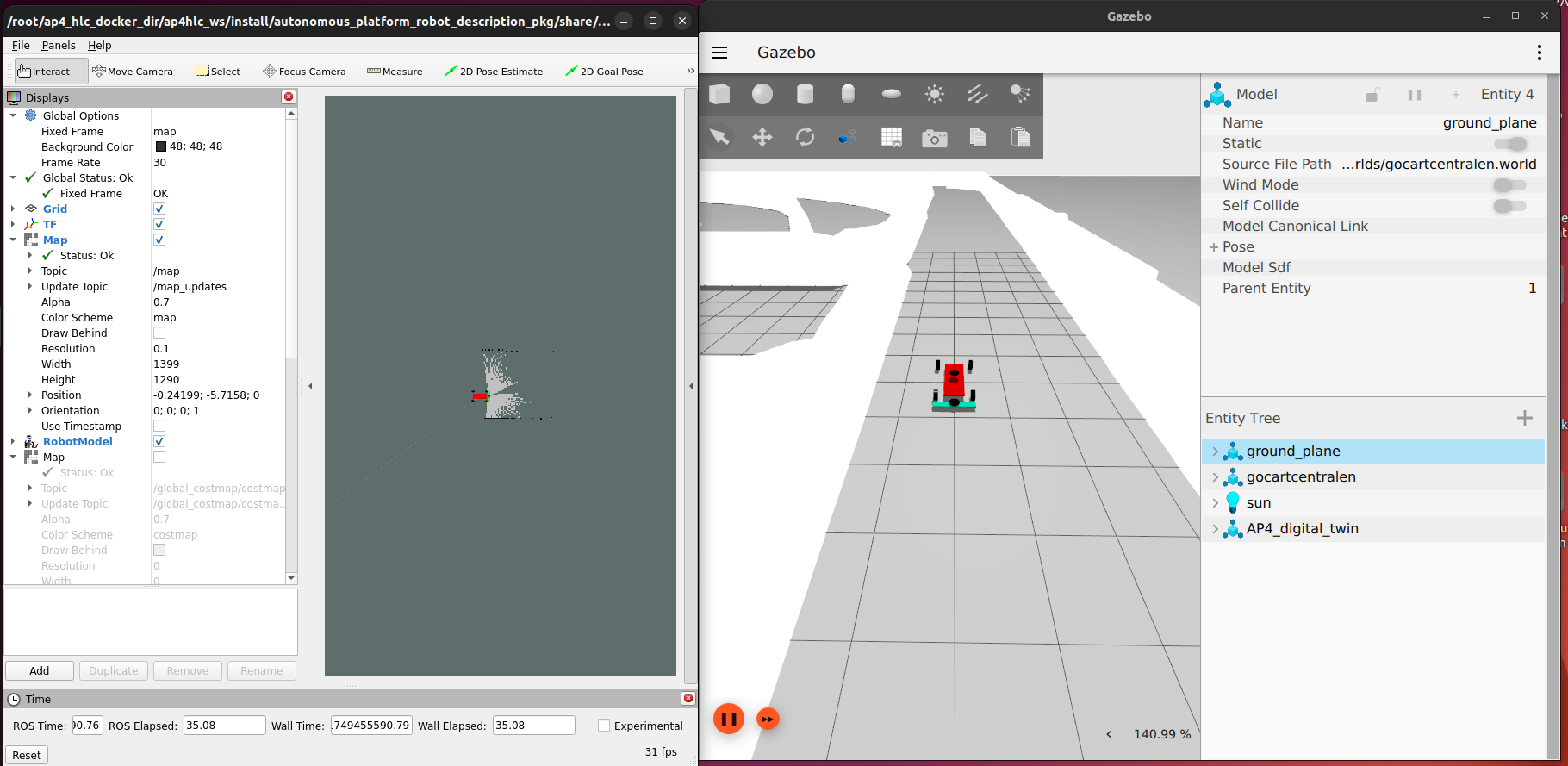Screen dimensions: 1568x766
Task: Collapse the Global Options tree item
Action: (13, 115)
